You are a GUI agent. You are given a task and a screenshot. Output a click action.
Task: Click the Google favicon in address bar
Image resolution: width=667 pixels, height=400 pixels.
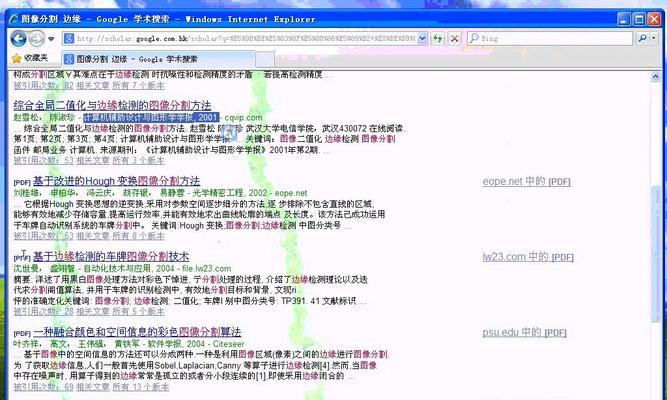[68, 38]
